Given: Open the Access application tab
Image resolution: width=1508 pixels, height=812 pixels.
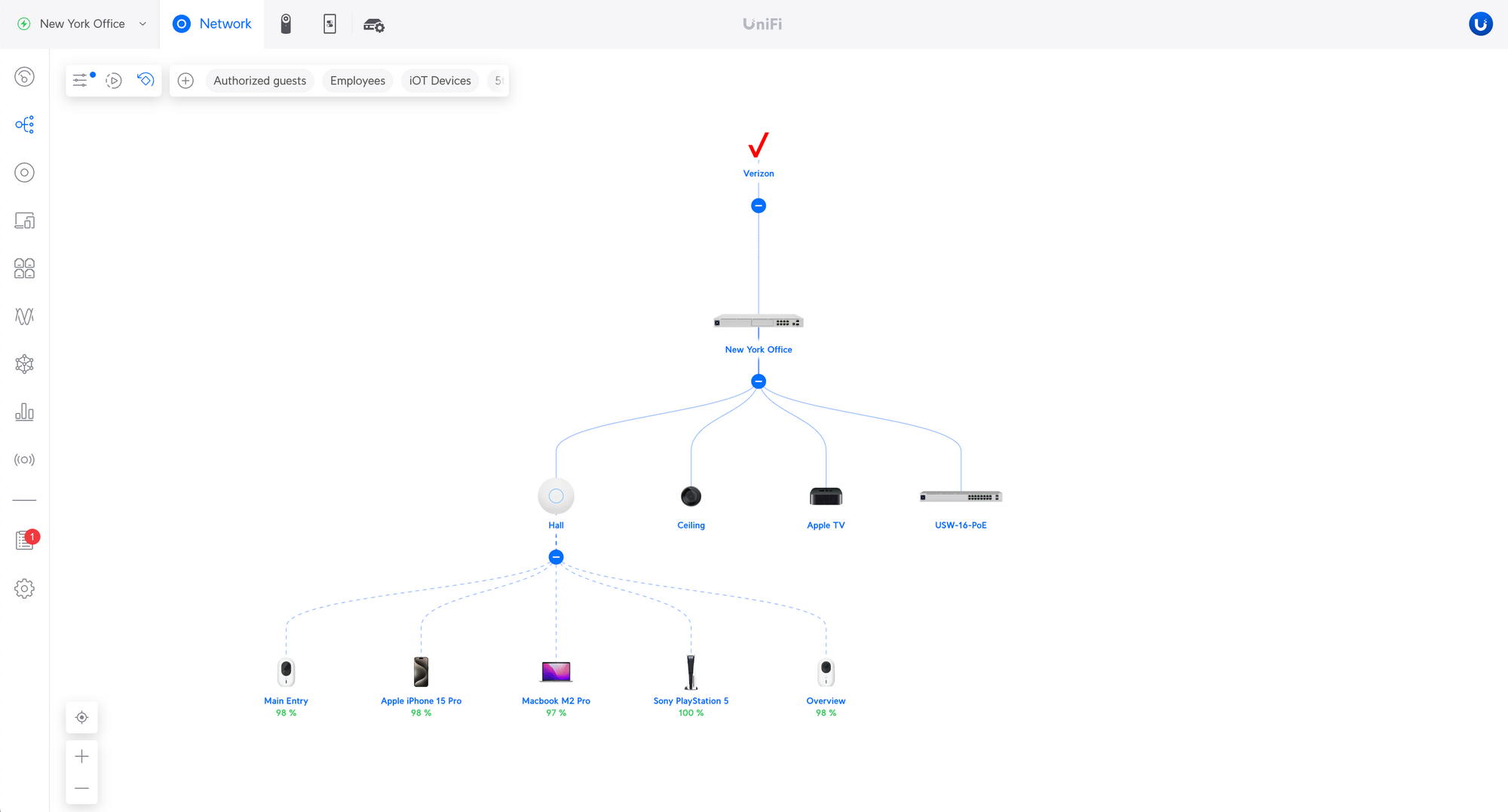Looking at the screenshot, I should pyautogui.click(x=329, y=24).
